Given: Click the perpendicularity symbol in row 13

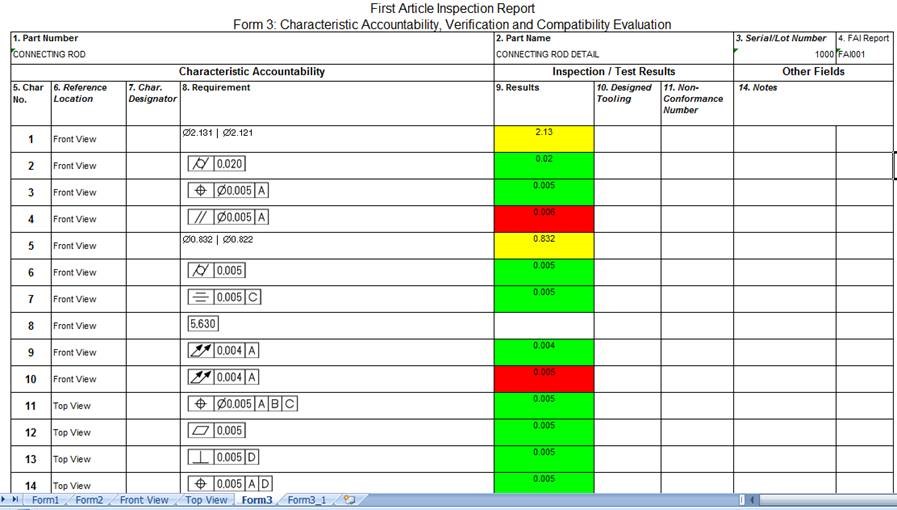Looking at the screenshot, I should click(200, 457).
